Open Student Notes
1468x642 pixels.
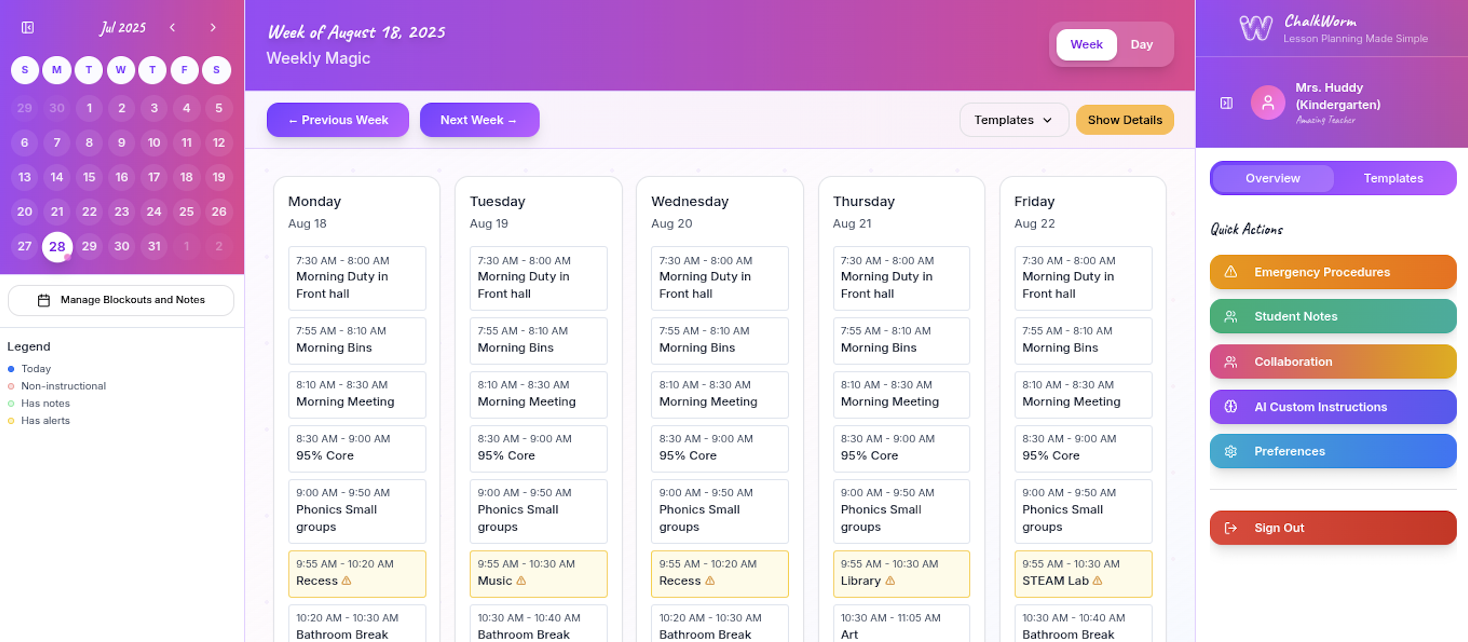[x=1333, y=316]
